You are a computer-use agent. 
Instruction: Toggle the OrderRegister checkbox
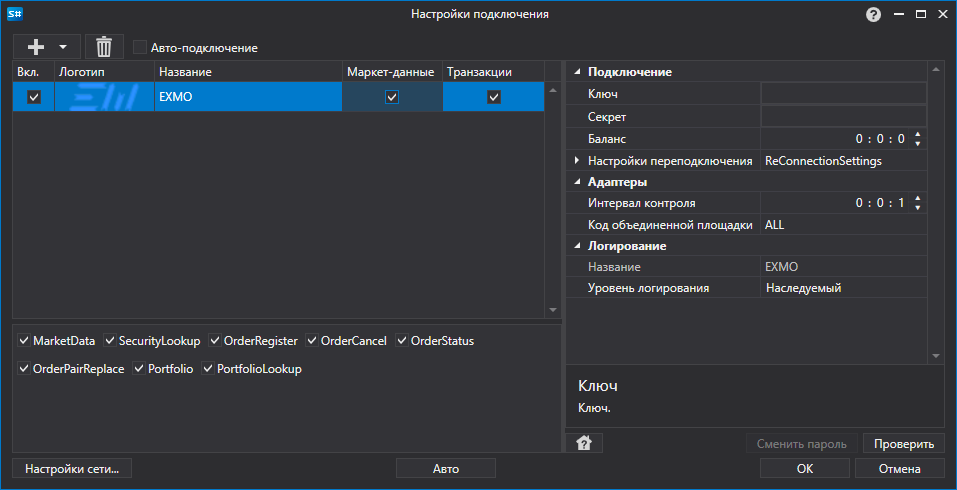[x=215, y=340]
